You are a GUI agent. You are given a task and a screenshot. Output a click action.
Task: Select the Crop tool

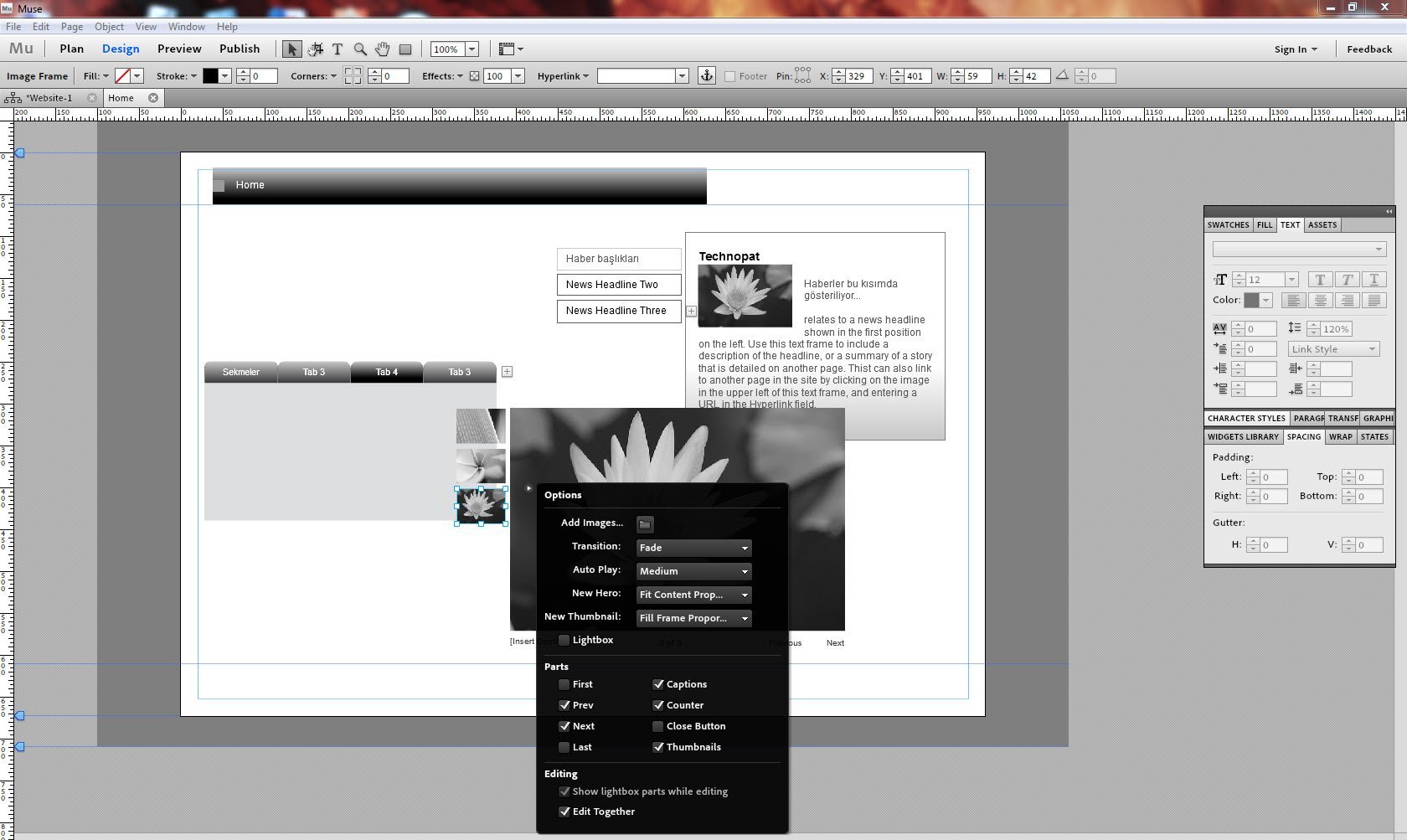click(315, 49)
